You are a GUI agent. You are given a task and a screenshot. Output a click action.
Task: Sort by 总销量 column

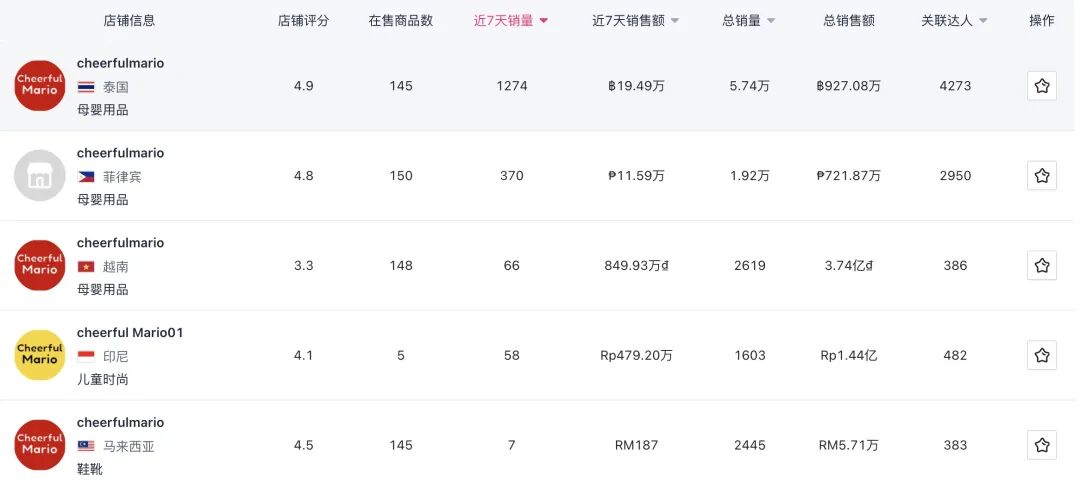pyautogui.click(x=749, y=21)
